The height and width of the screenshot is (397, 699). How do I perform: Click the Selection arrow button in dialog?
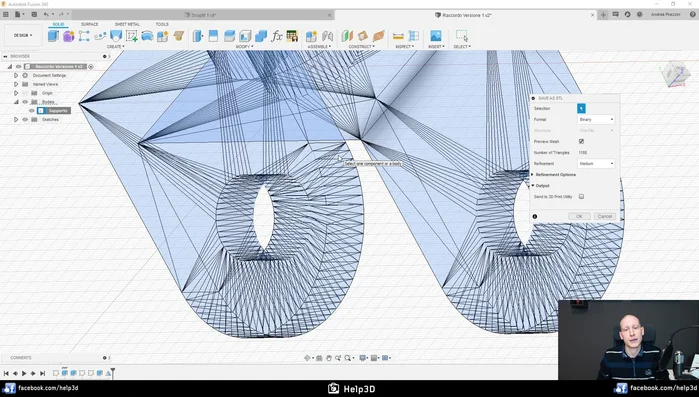click(581, 108)
